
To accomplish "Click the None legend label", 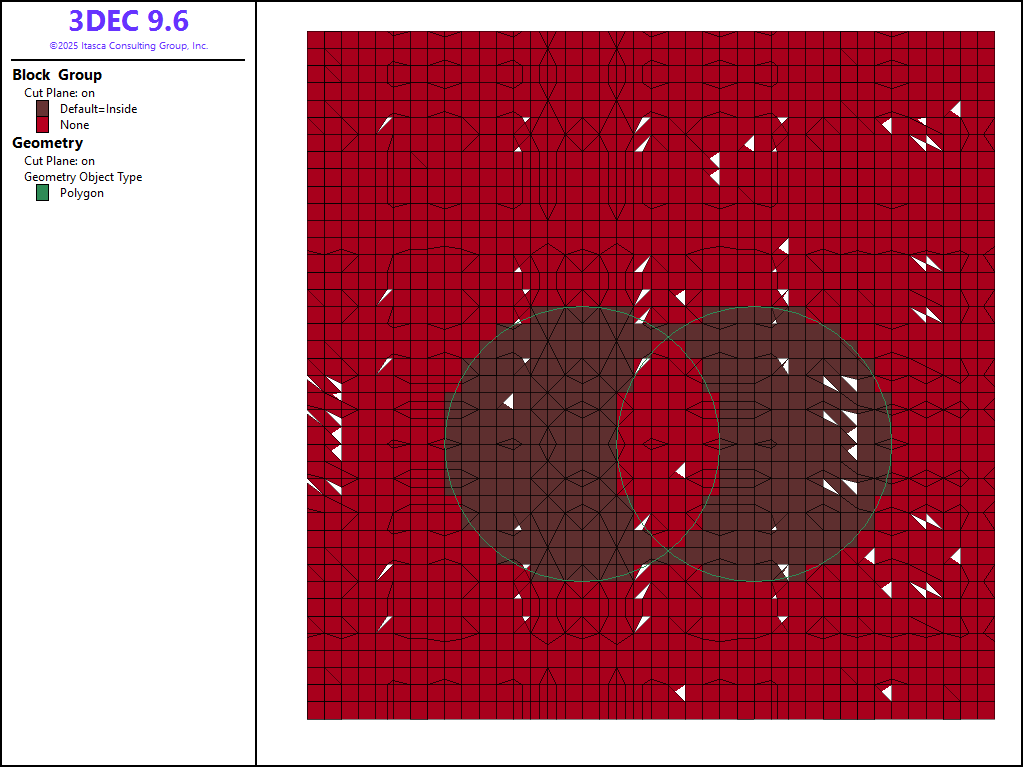I will pos(74,125).
